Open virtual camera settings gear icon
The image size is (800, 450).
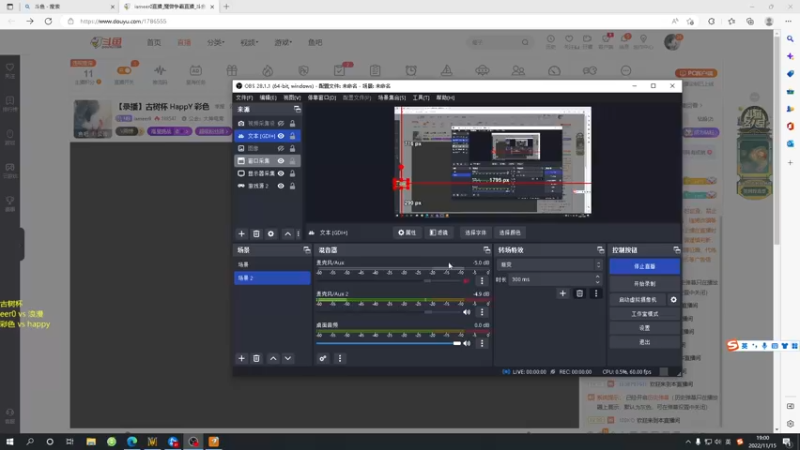click(x=673, y=299)
